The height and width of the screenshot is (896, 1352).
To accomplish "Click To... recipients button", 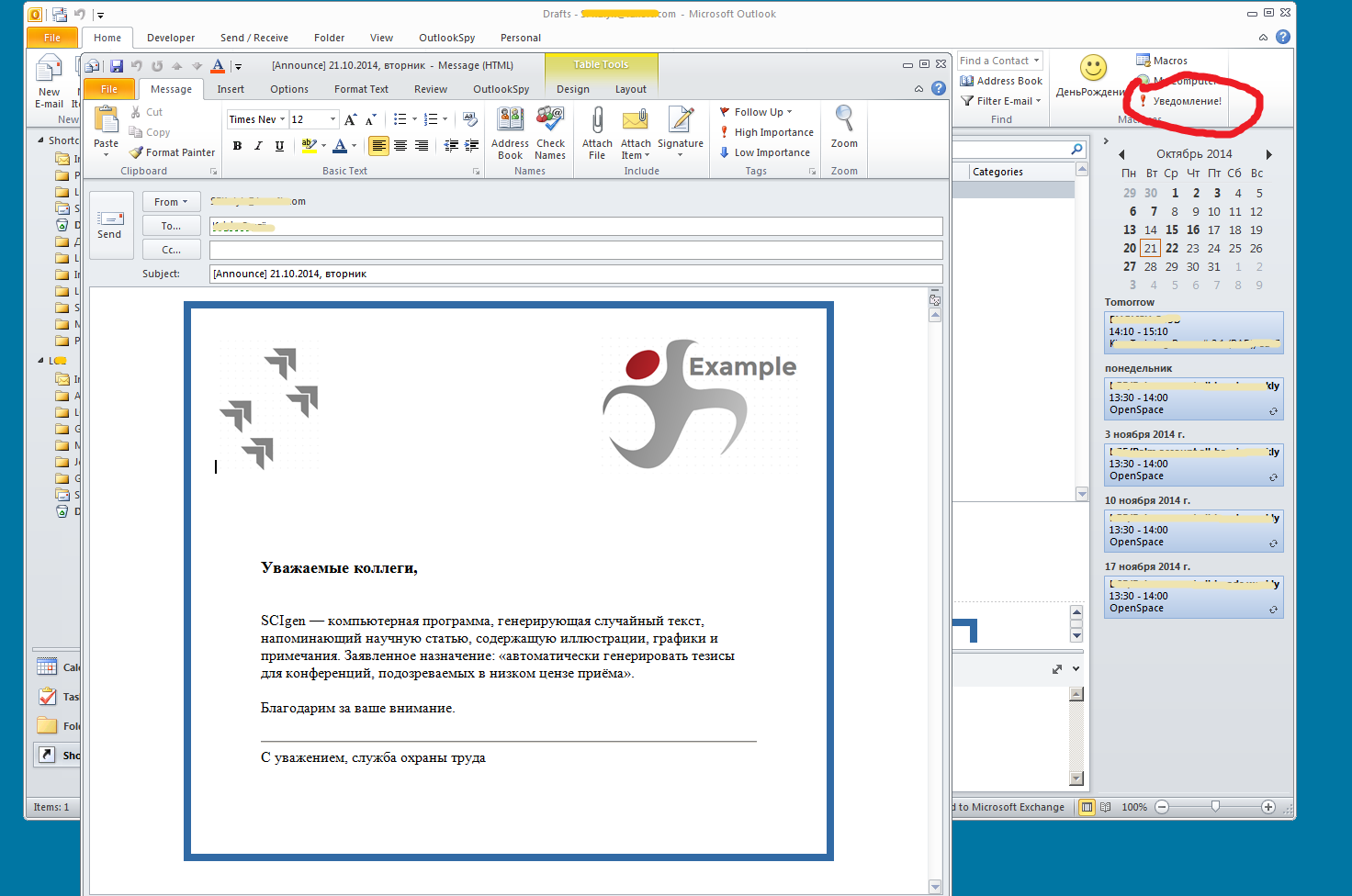I will (x=171, y=226).
